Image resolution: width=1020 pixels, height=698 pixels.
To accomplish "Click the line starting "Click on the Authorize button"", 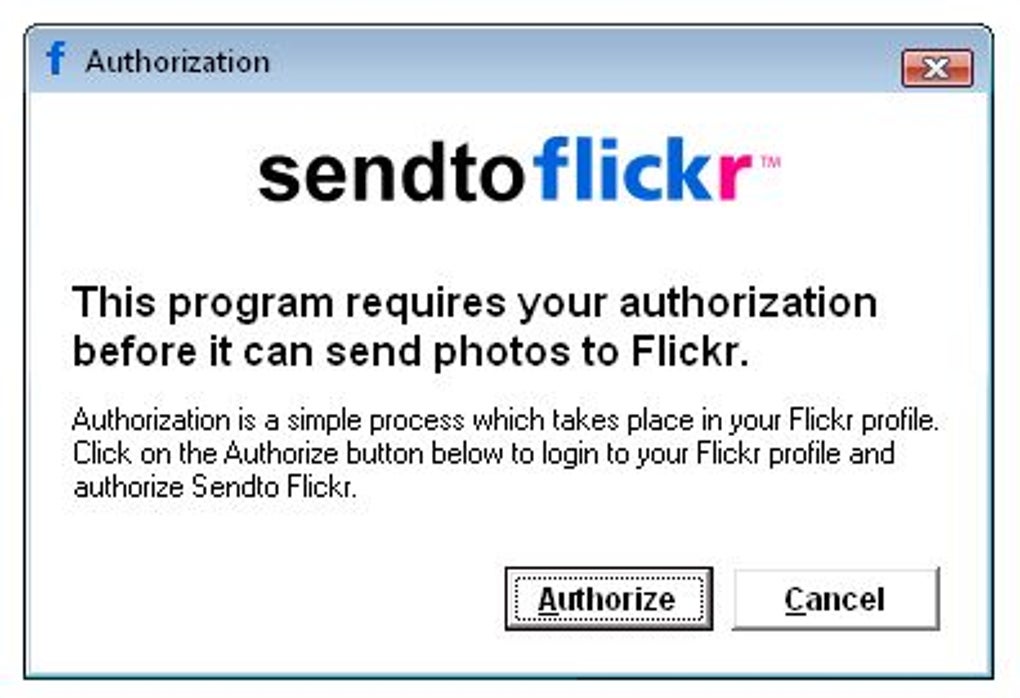I will click(483, 453).
